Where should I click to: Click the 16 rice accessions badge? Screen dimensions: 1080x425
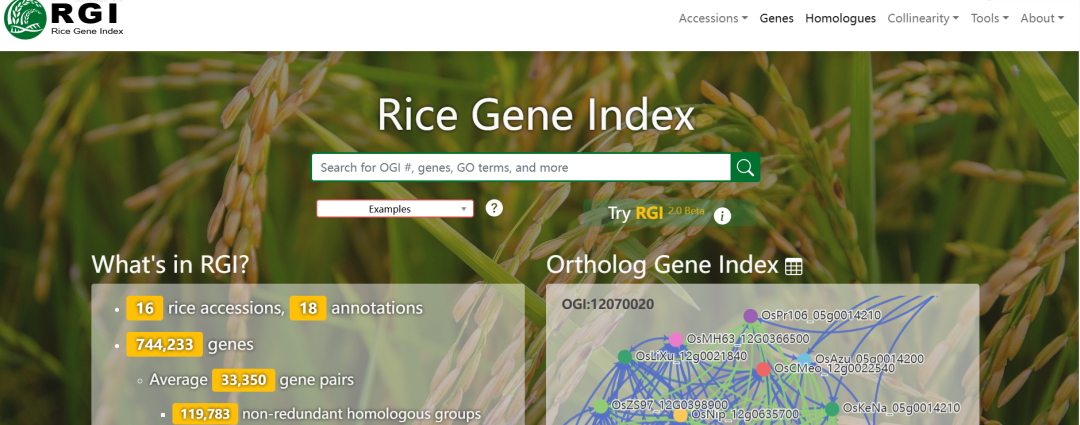pos(145,308)
